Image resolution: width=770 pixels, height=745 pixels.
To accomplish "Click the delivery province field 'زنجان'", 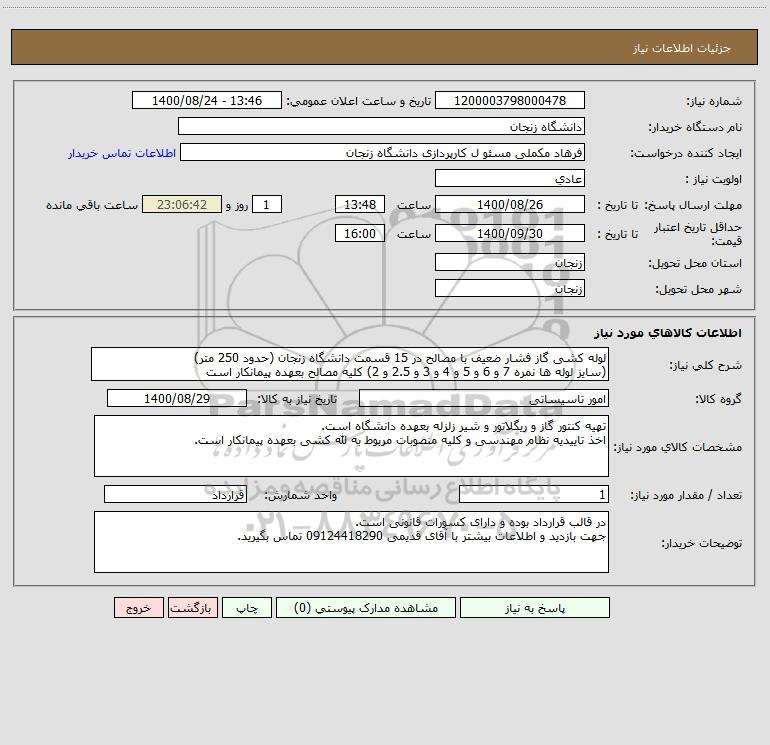I will click(510, 262).
